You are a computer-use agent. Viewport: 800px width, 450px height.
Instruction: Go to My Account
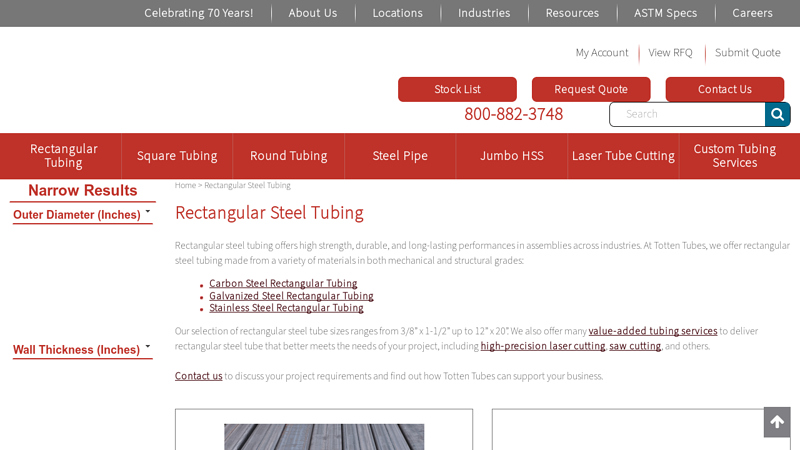click(x=602, y=53)
